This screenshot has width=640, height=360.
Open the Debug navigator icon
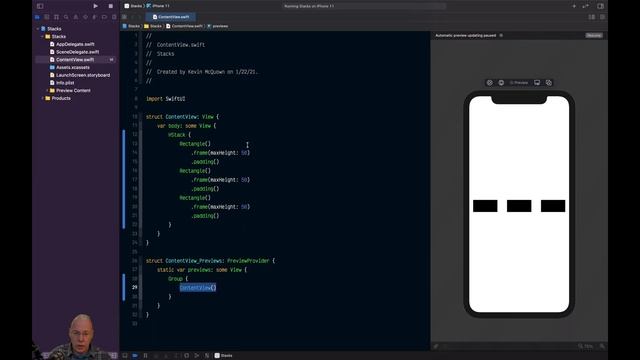tap(95, 17)
